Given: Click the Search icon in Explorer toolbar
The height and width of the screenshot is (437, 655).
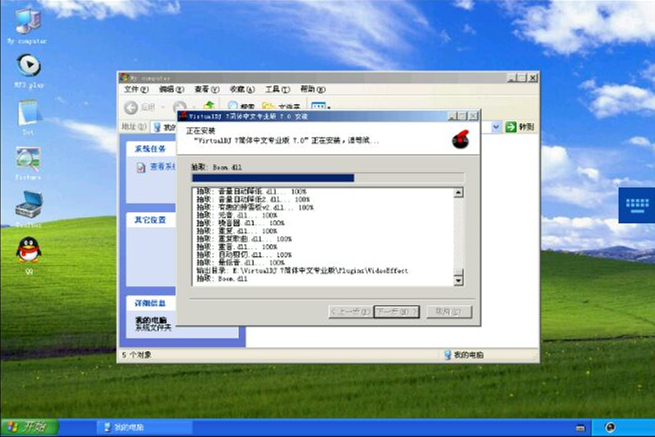Looking at the screenshot, I should 233,105.
